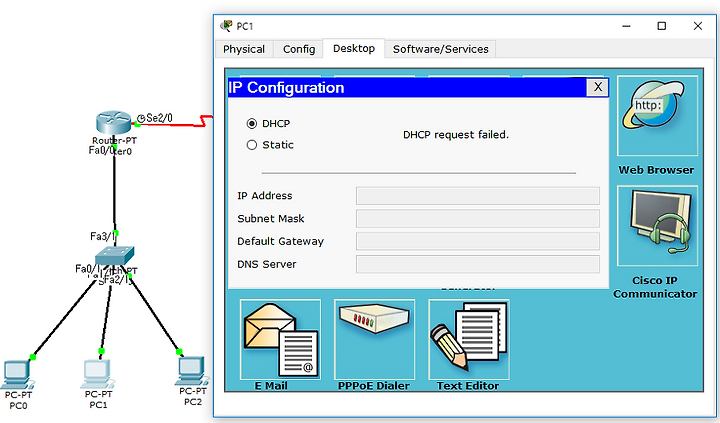Launch Cisco IP Communicator icon
This screenshot has width=720, height=423.
[657, 226]
